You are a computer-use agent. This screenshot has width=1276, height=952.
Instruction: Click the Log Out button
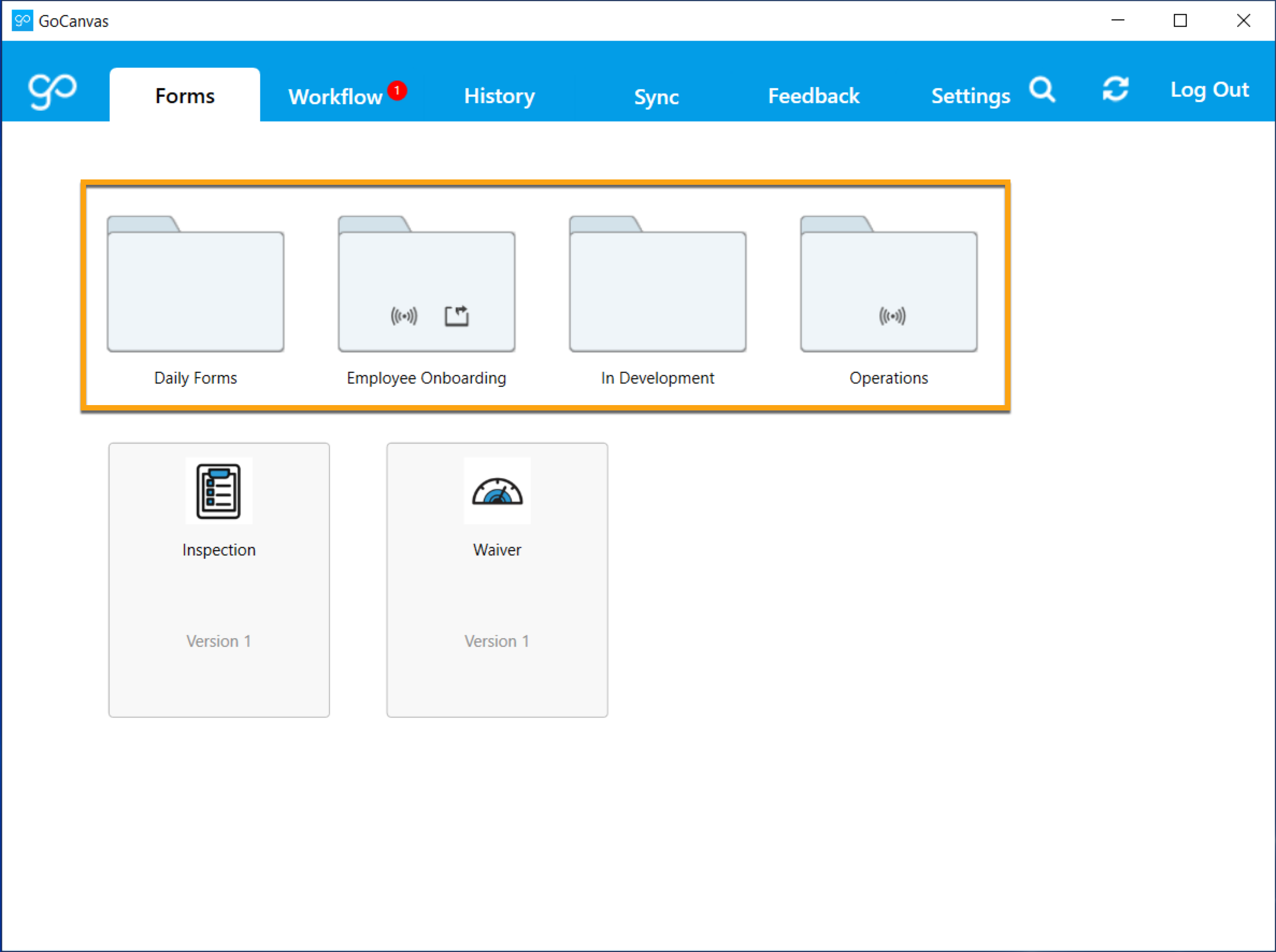(x=1209, y=90)
